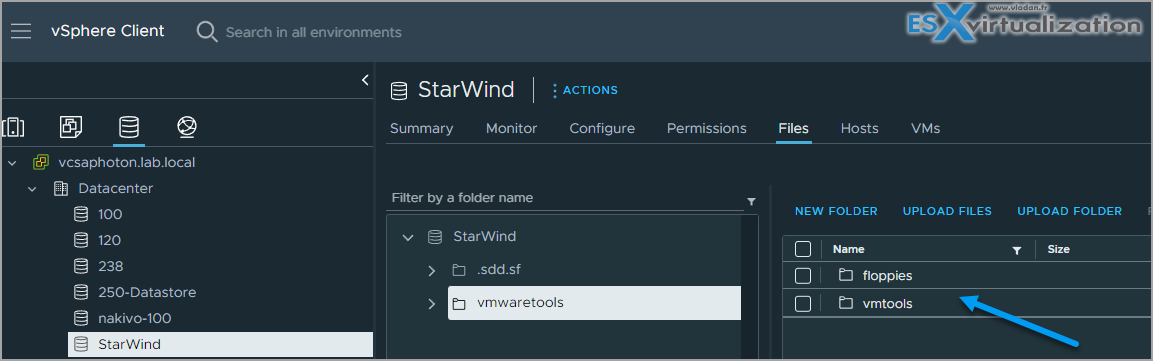Click the datastore icon beside 250-Datastore
The image size is (1153, 361).
(x=81, y=293)
